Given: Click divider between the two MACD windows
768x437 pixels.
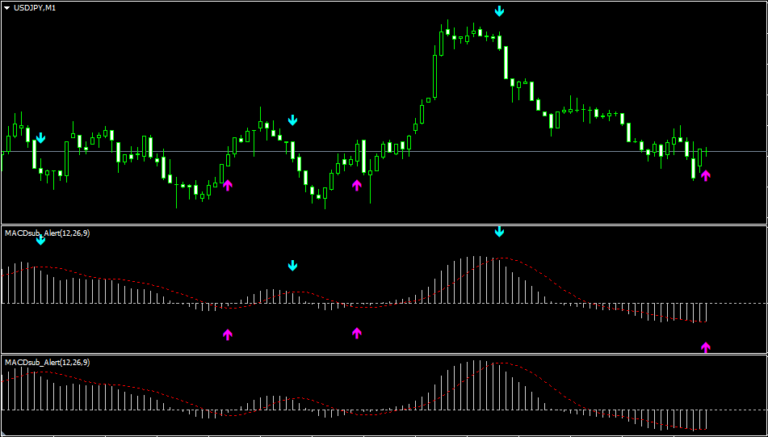Looking at the screenshot, I should point(384,354).
